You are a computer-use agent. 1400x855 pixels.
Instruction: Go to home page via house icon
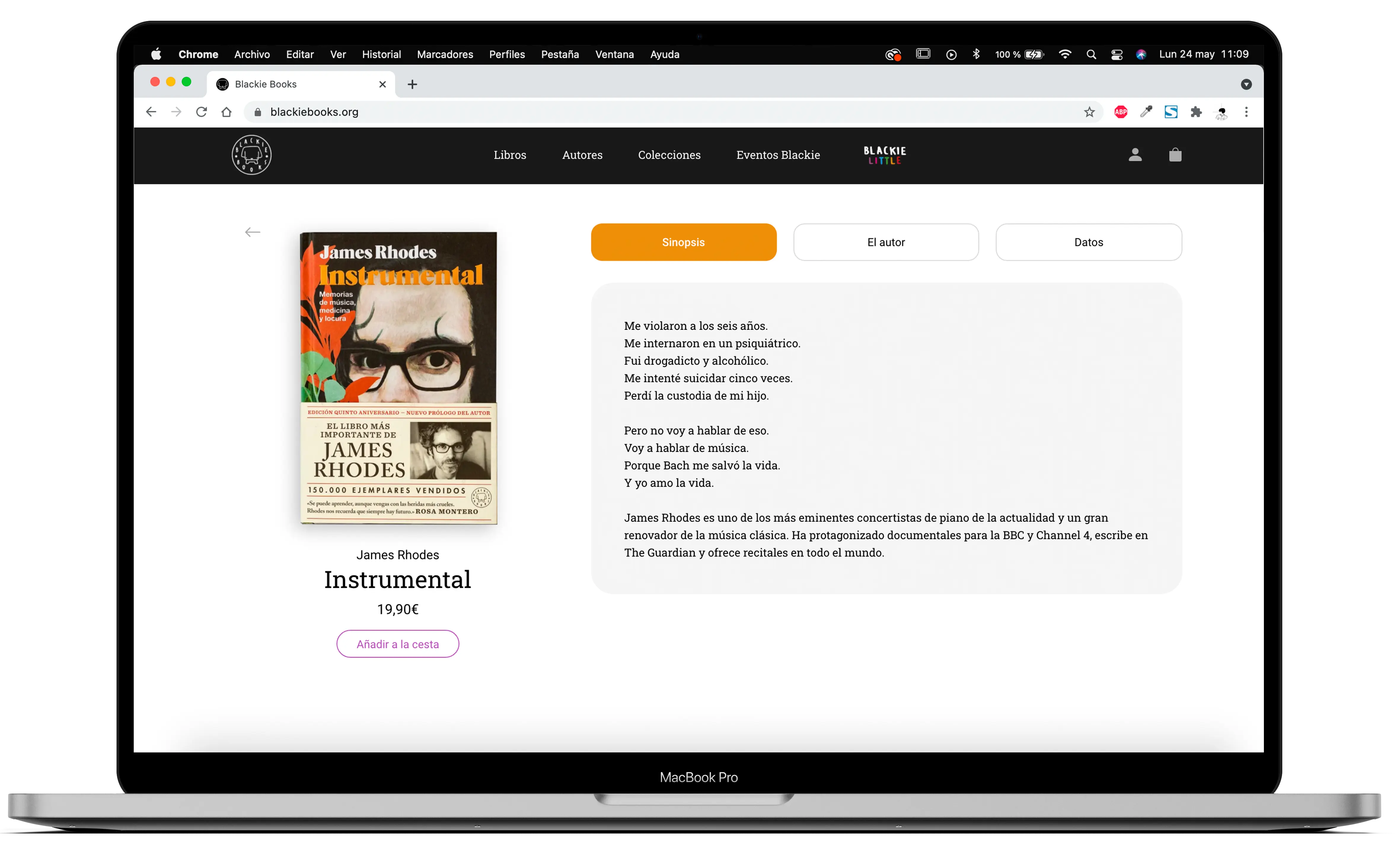(226, 112)
